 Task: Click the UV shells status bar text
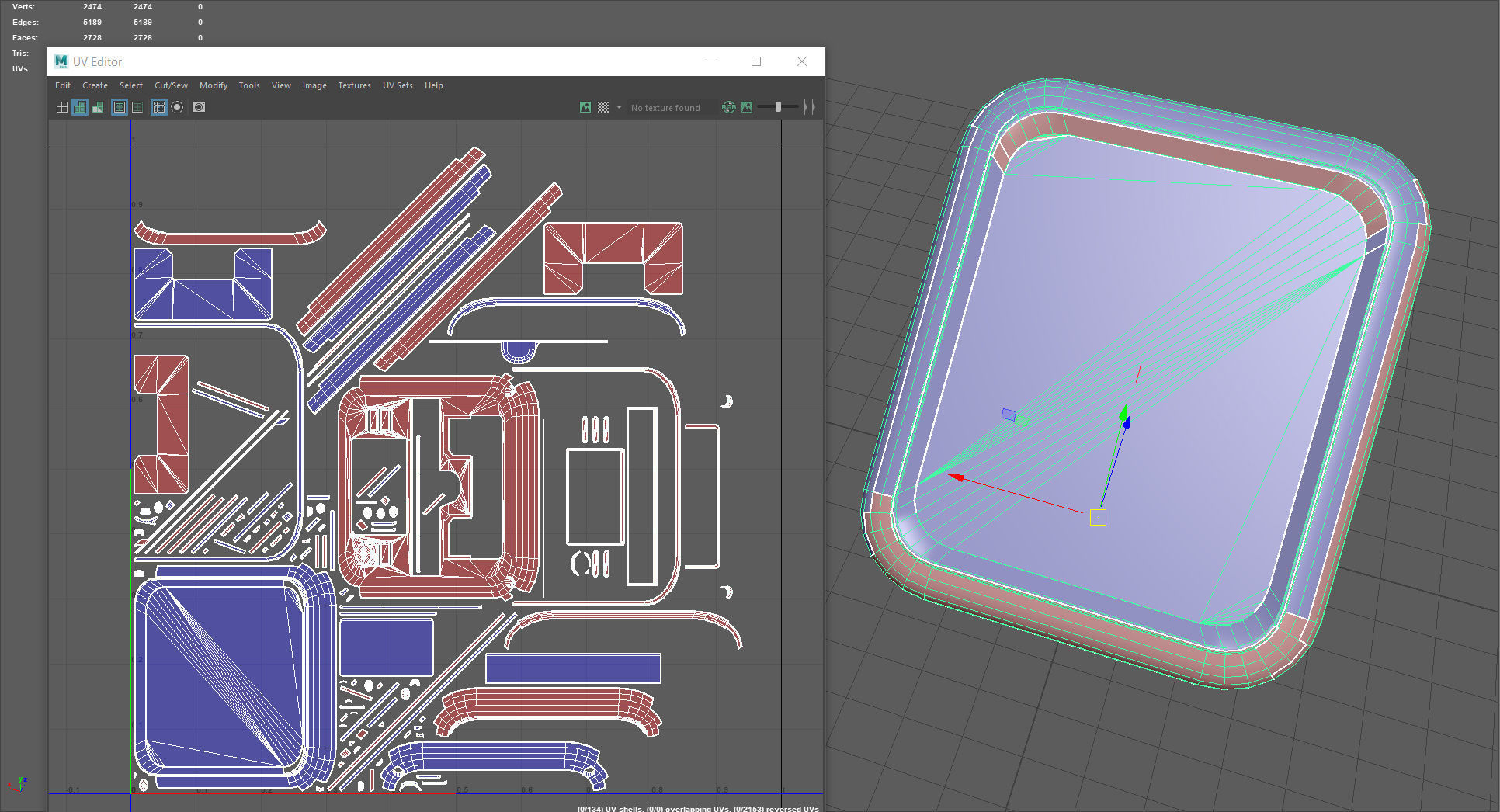698,808
